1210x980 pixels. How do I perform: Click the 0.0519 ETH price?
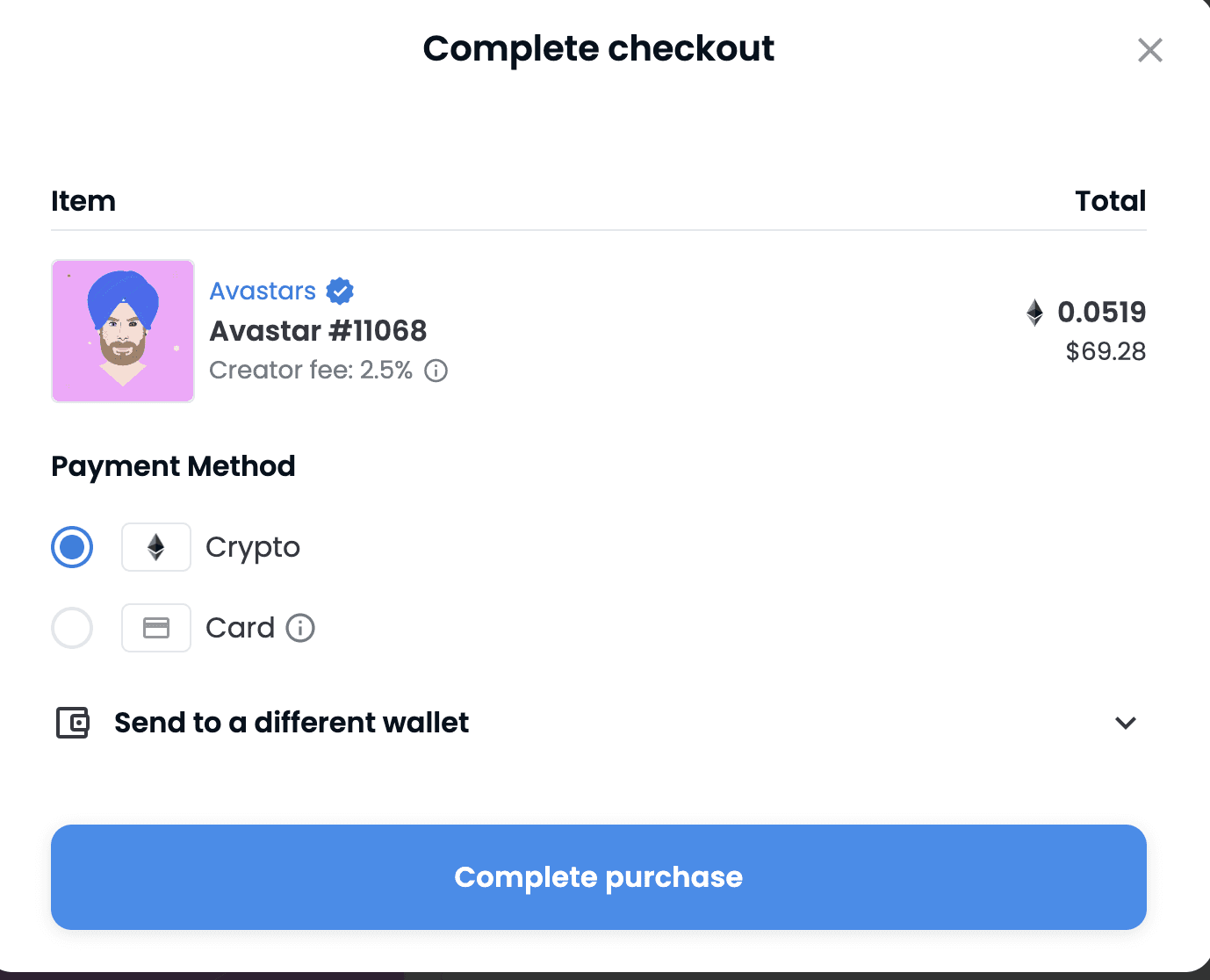(x=1101, y=312)
